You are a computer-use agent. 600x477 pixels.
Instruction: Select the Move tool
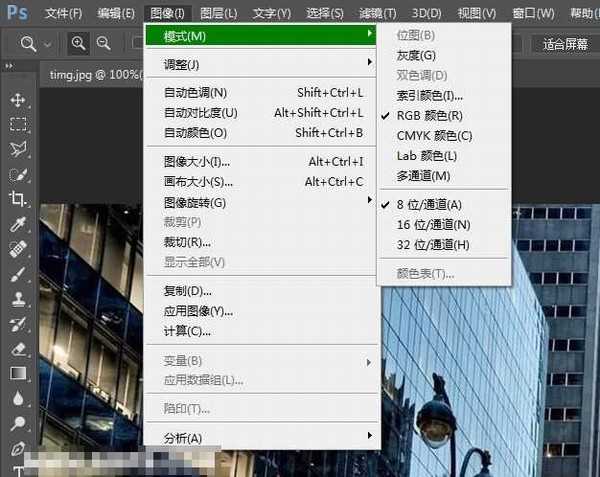(x=18, y=100)
